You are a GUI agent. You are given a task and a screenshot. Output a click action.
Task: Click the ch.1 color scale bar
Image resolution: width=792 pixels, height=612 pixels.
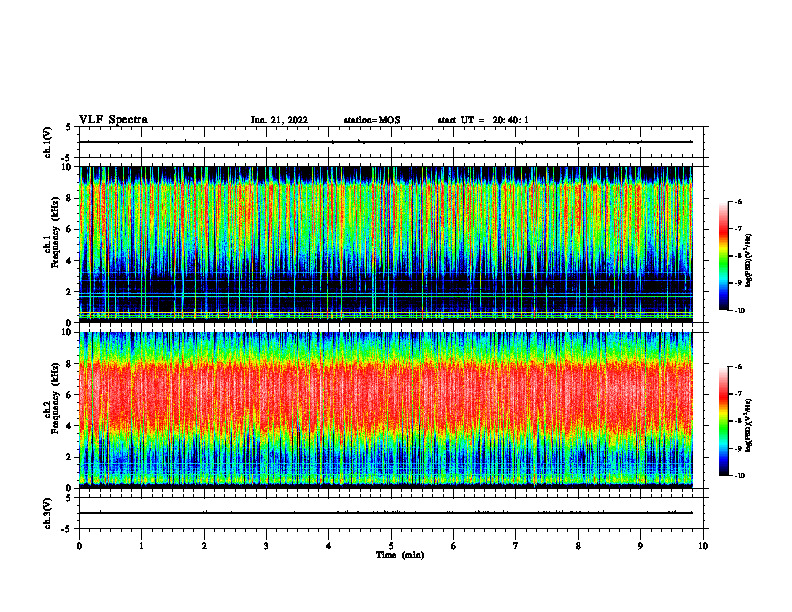(723, 256)
